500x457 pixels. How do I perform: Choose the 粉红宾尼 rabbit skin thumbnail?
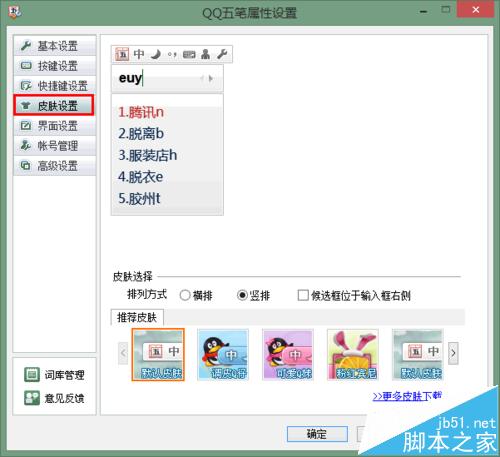(x=353, y=355)
